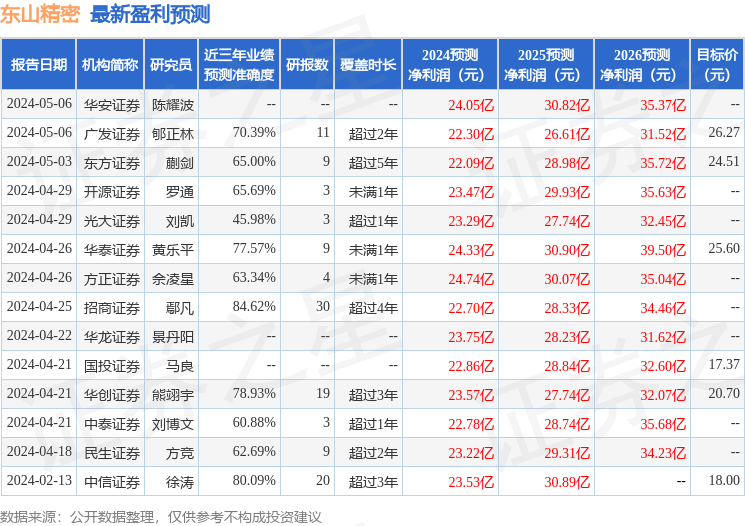Select the 广发证券 institution cell
745x526 pixels.
[x=112, y=134]
